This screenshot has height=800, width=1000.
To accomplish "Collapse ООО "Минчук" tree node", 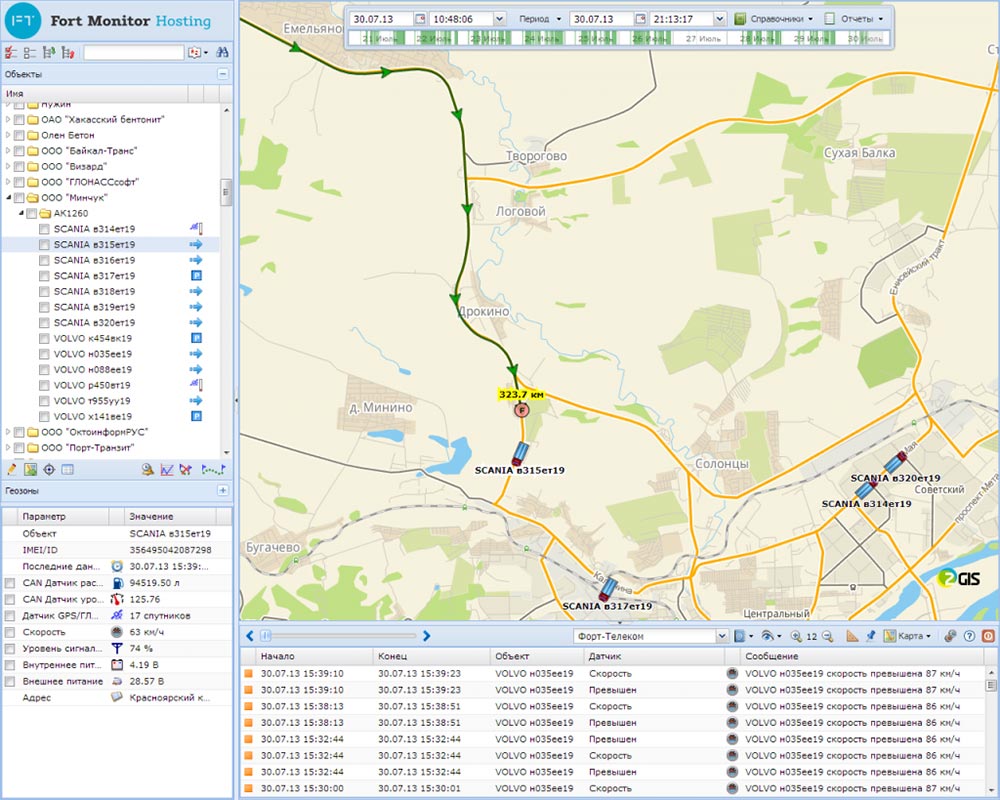I will 8,198.
